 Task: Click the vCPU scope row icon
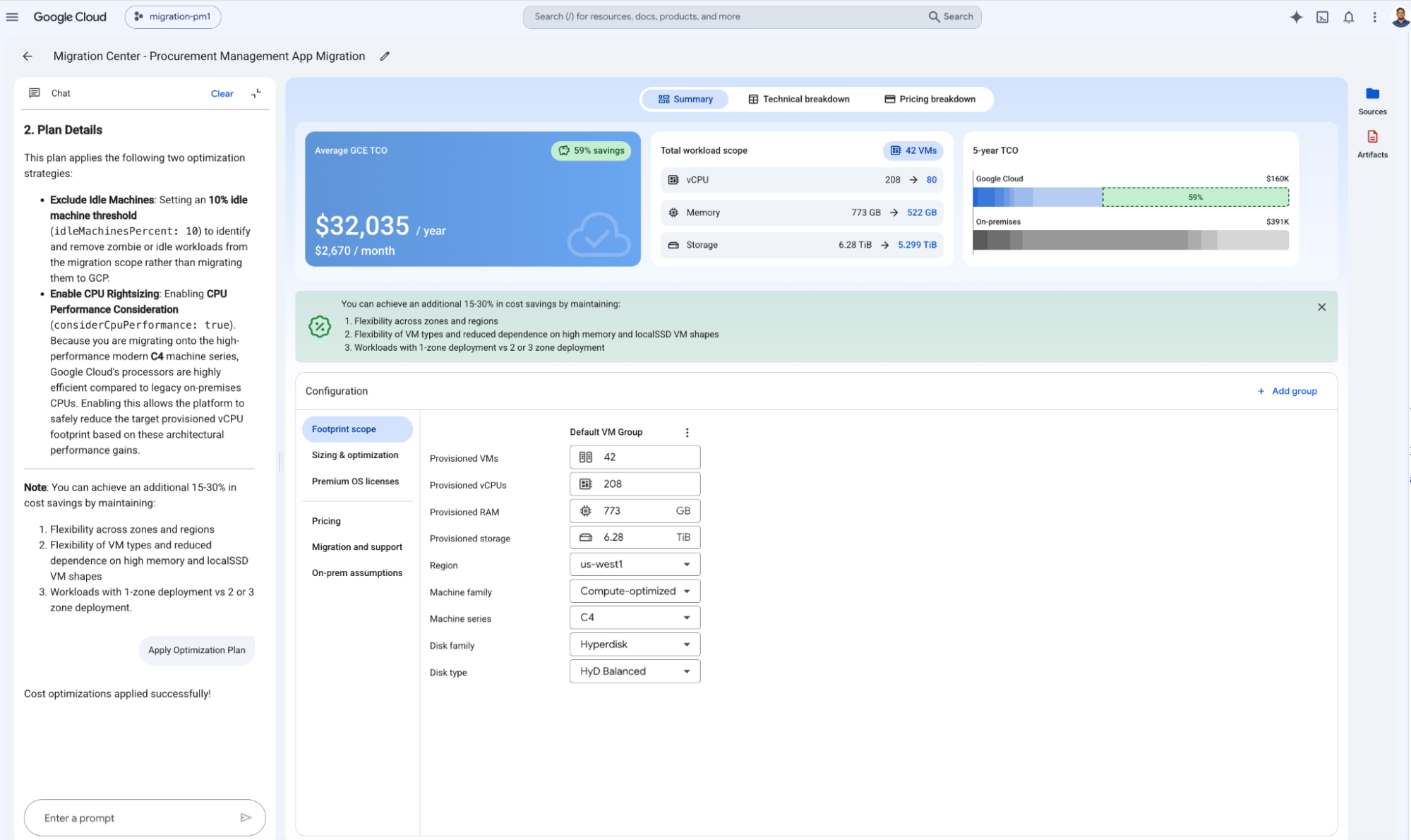673,180
